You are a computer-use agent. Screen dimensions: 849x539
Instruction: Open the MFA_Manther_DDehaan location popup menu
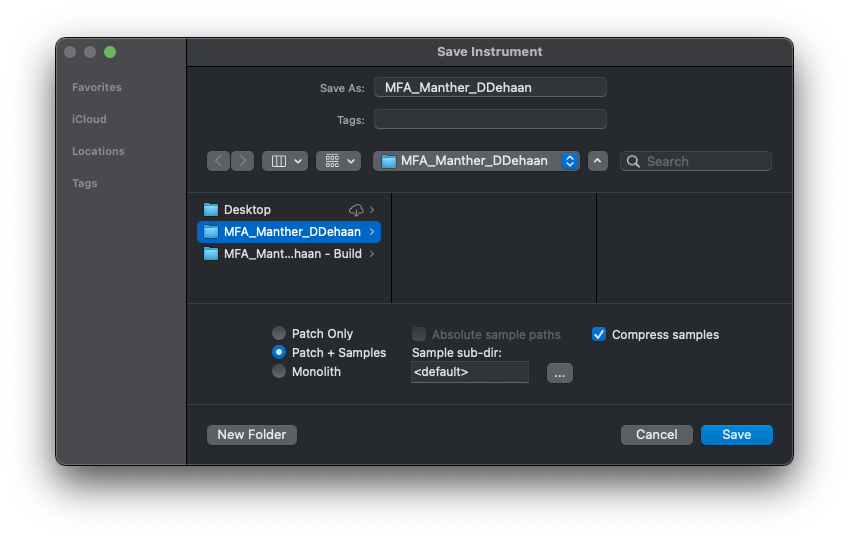(x=476, y=161)
